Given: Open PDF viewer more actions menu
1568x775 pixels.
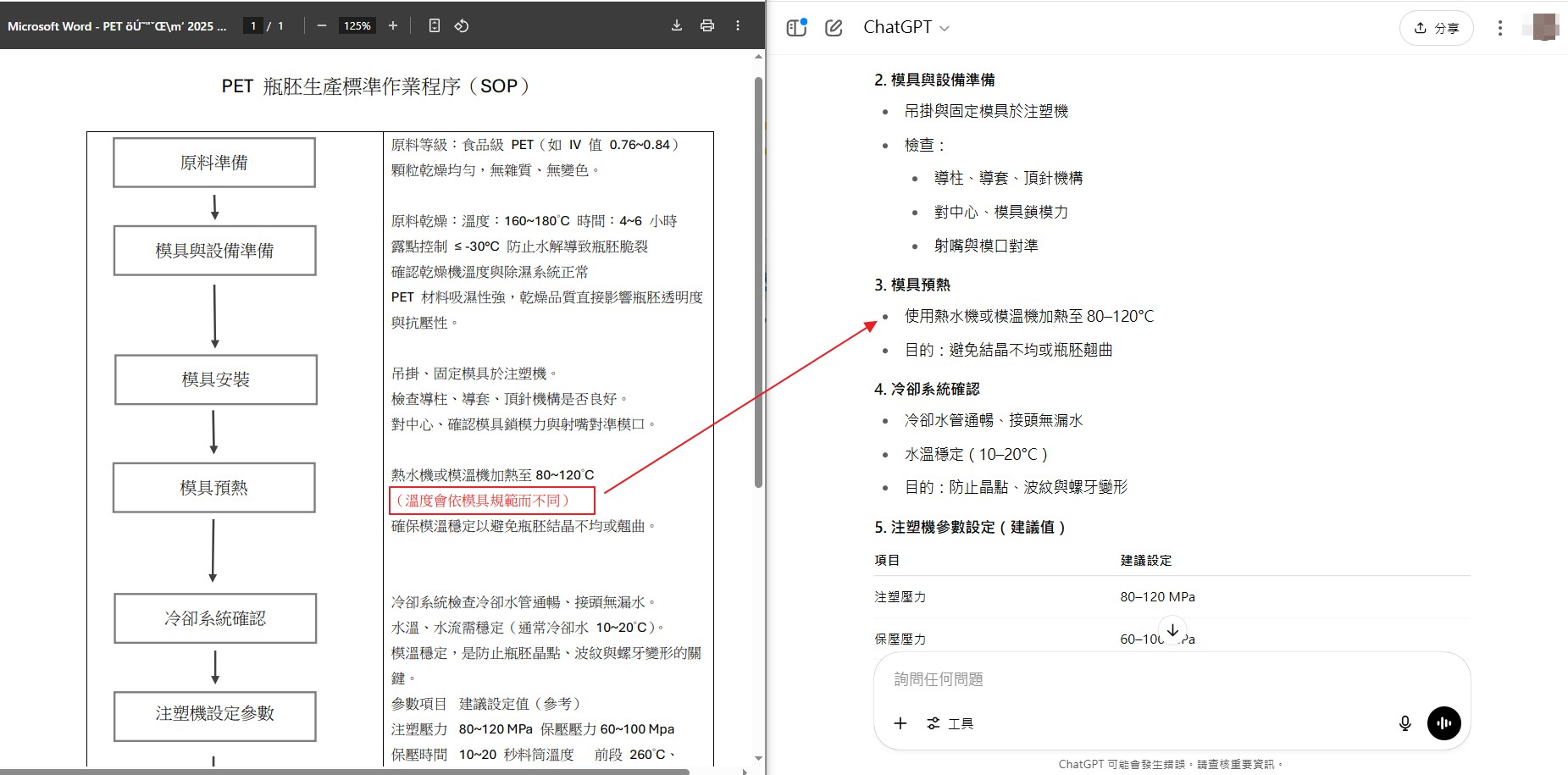Looking at the screenshot, I should coord(738,25).
